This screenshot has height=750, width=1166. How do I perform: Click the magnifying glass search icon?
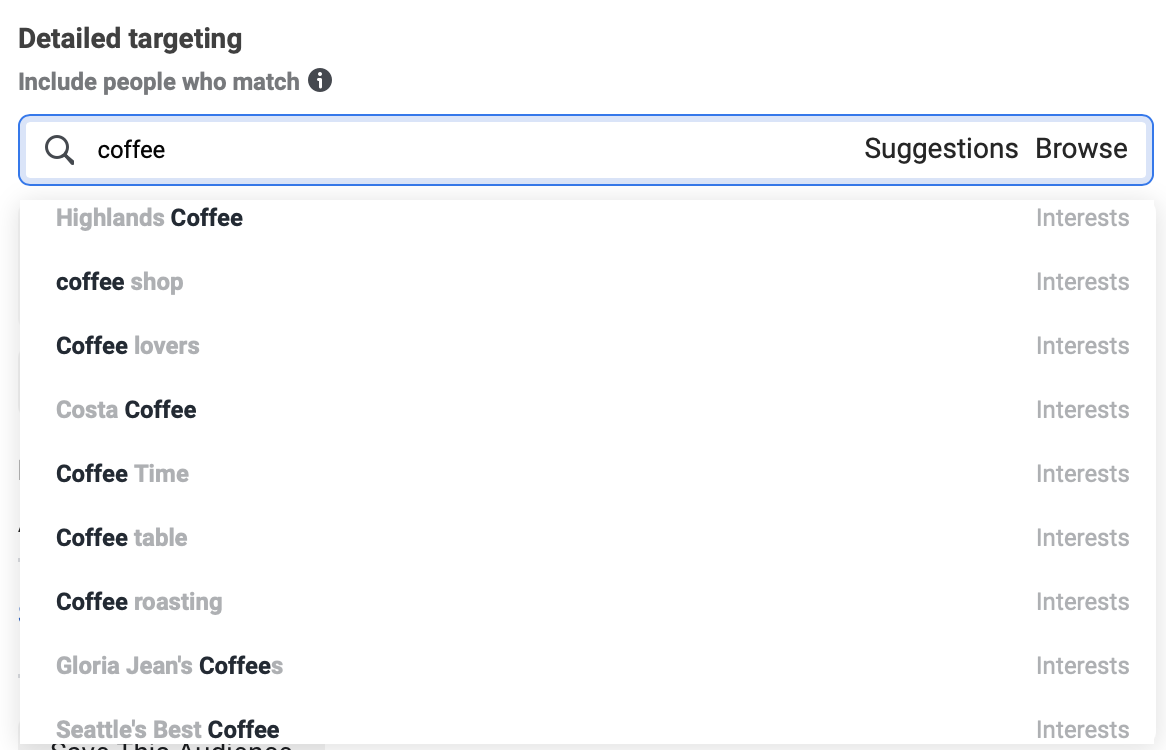[x=60, y=150]
